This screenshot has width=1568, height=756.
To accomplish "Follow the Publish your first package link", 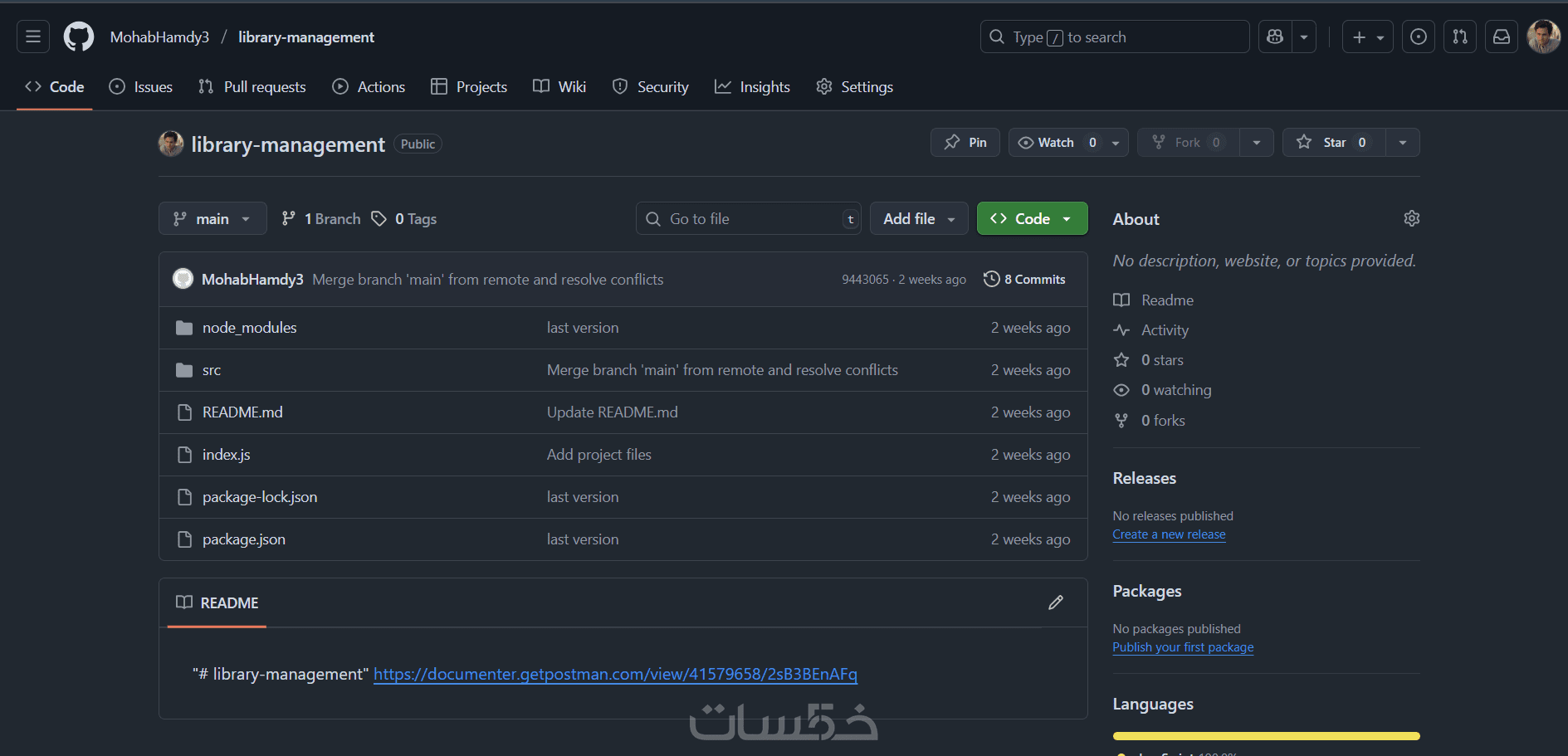I will [x=1183, y=647].
